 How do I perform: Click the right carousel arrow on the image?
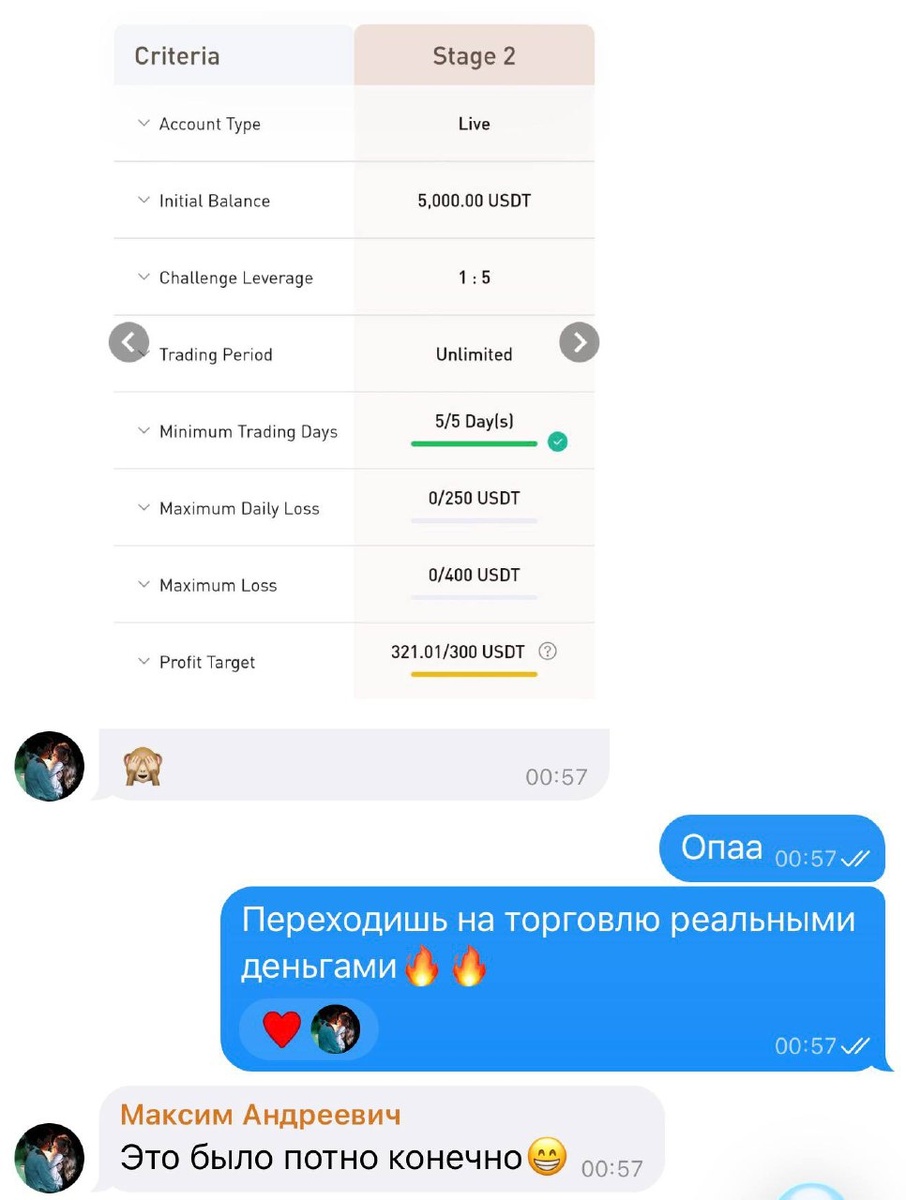pyautogui.click(x=579, y=342)
